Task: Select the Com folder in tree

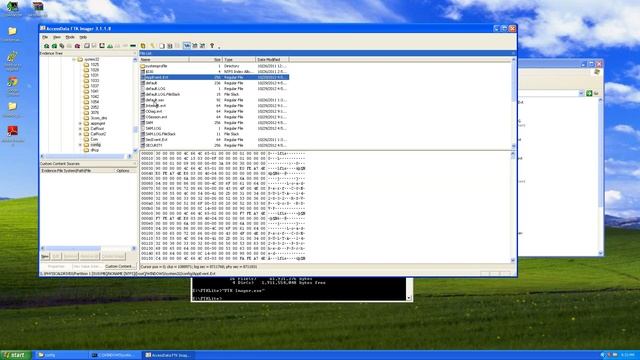Action: click(x=94, y=139)
